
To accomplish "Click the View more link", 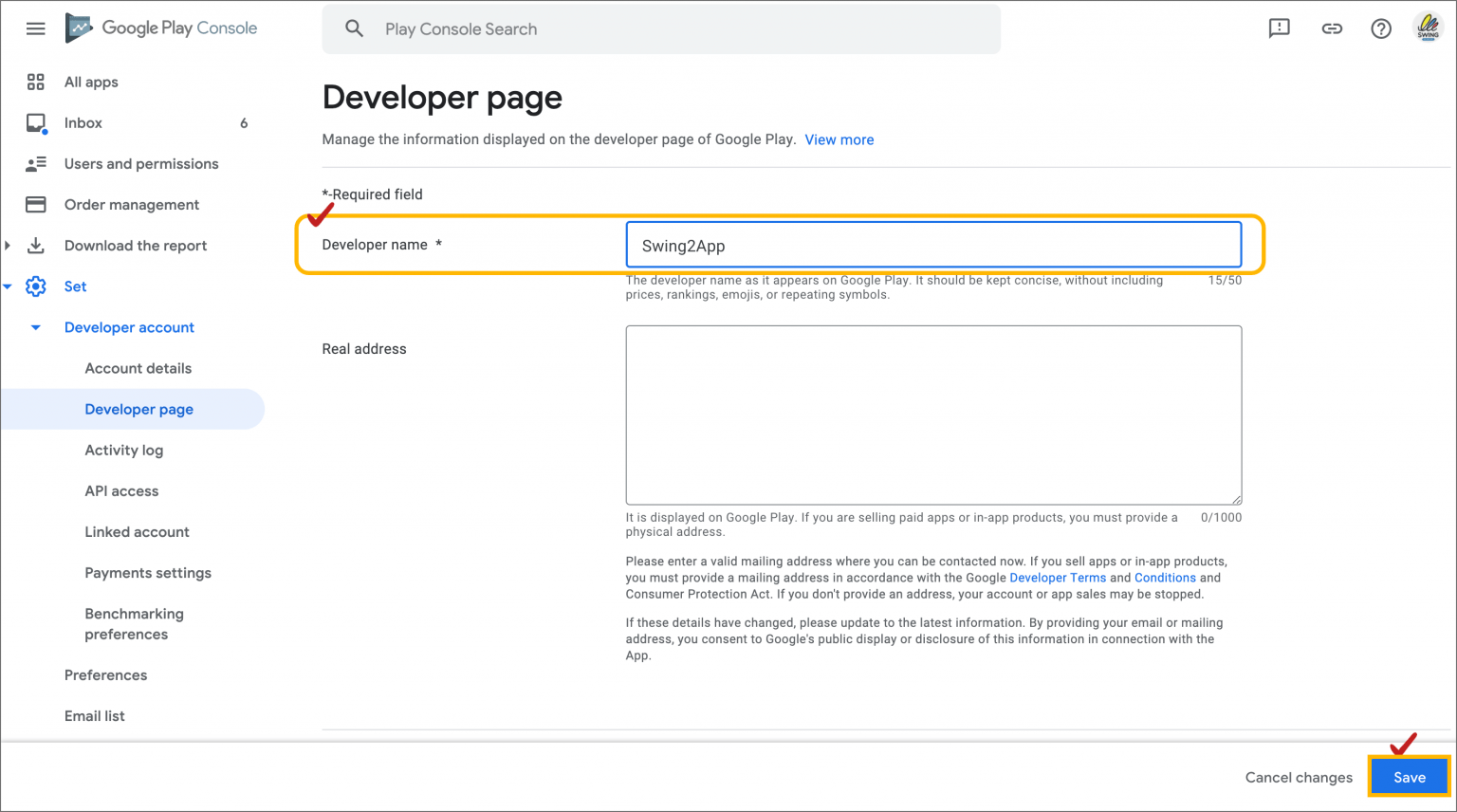I will (839, 139).
